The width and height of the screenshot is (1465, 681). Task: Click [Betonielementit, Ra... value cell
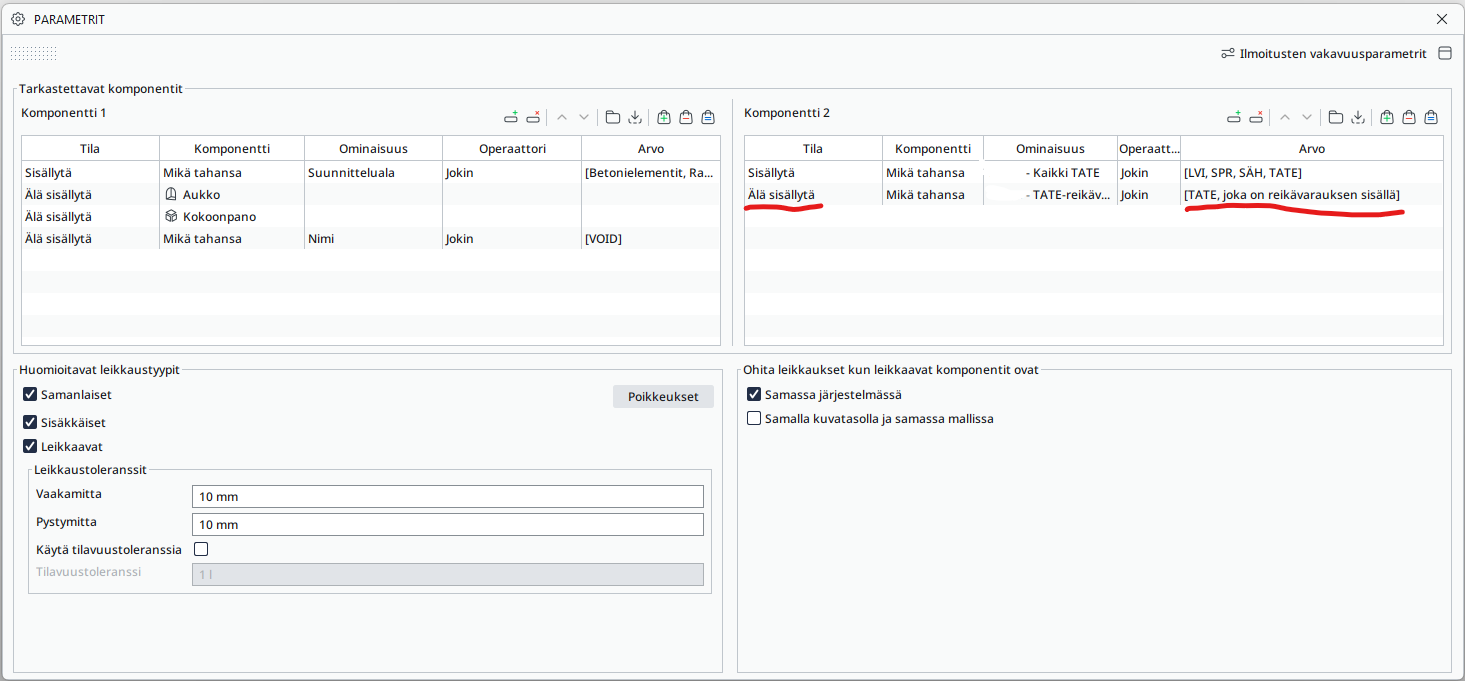(651, 172)
